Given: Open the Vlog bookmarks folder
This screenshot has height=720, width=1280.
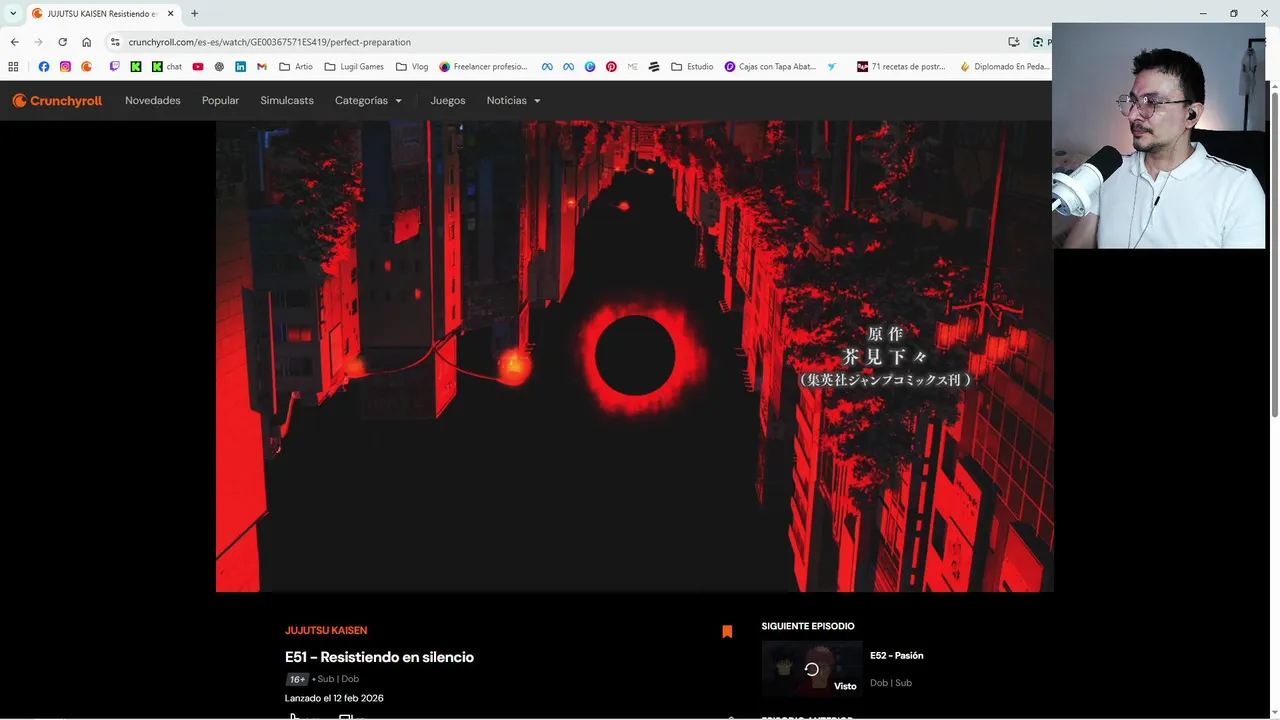Looking at the screenshot, I should tap(412, 67).
